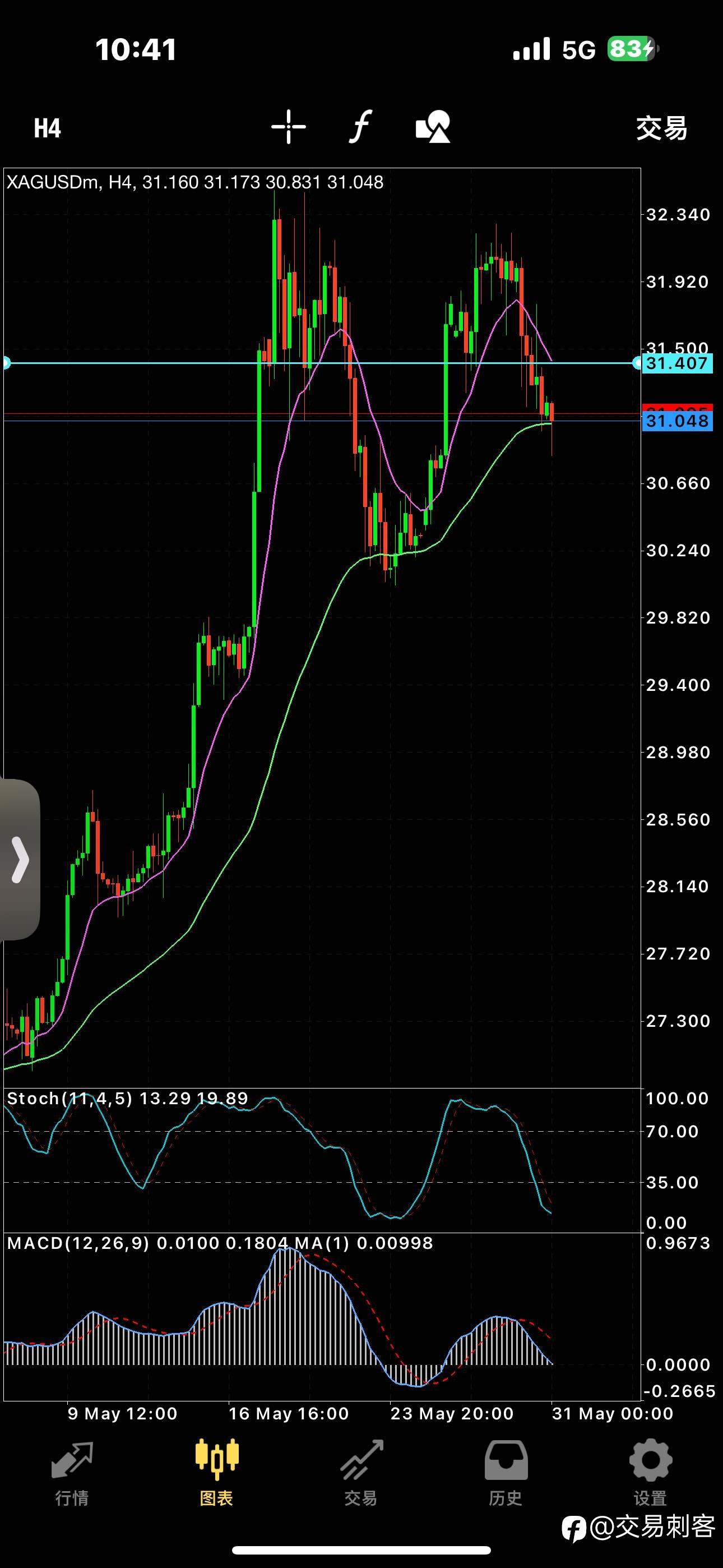Open the indicators (f) menu

pos(360,127)
